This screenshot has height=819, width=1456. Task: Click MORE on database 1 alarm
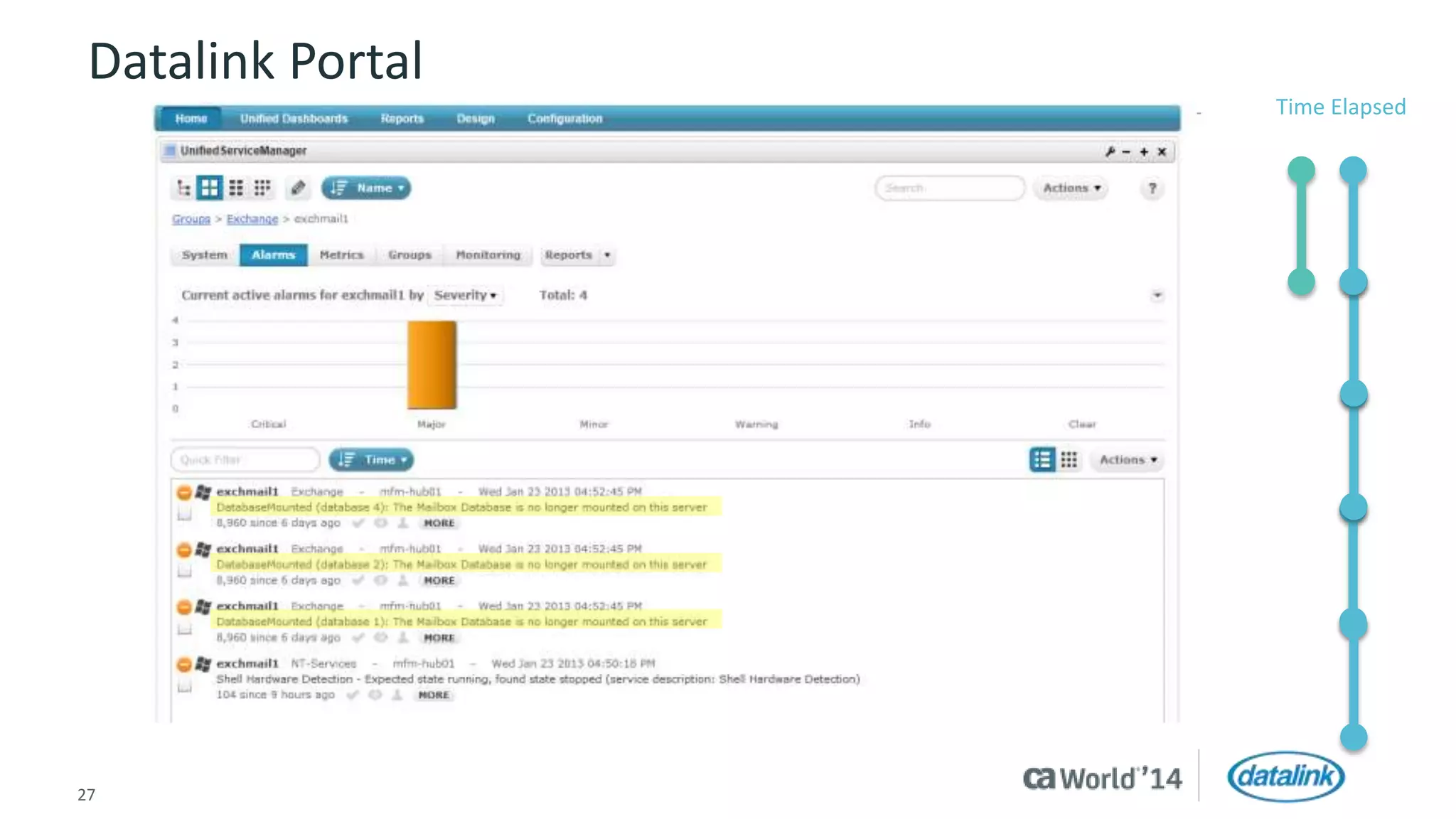click(439, 638)
